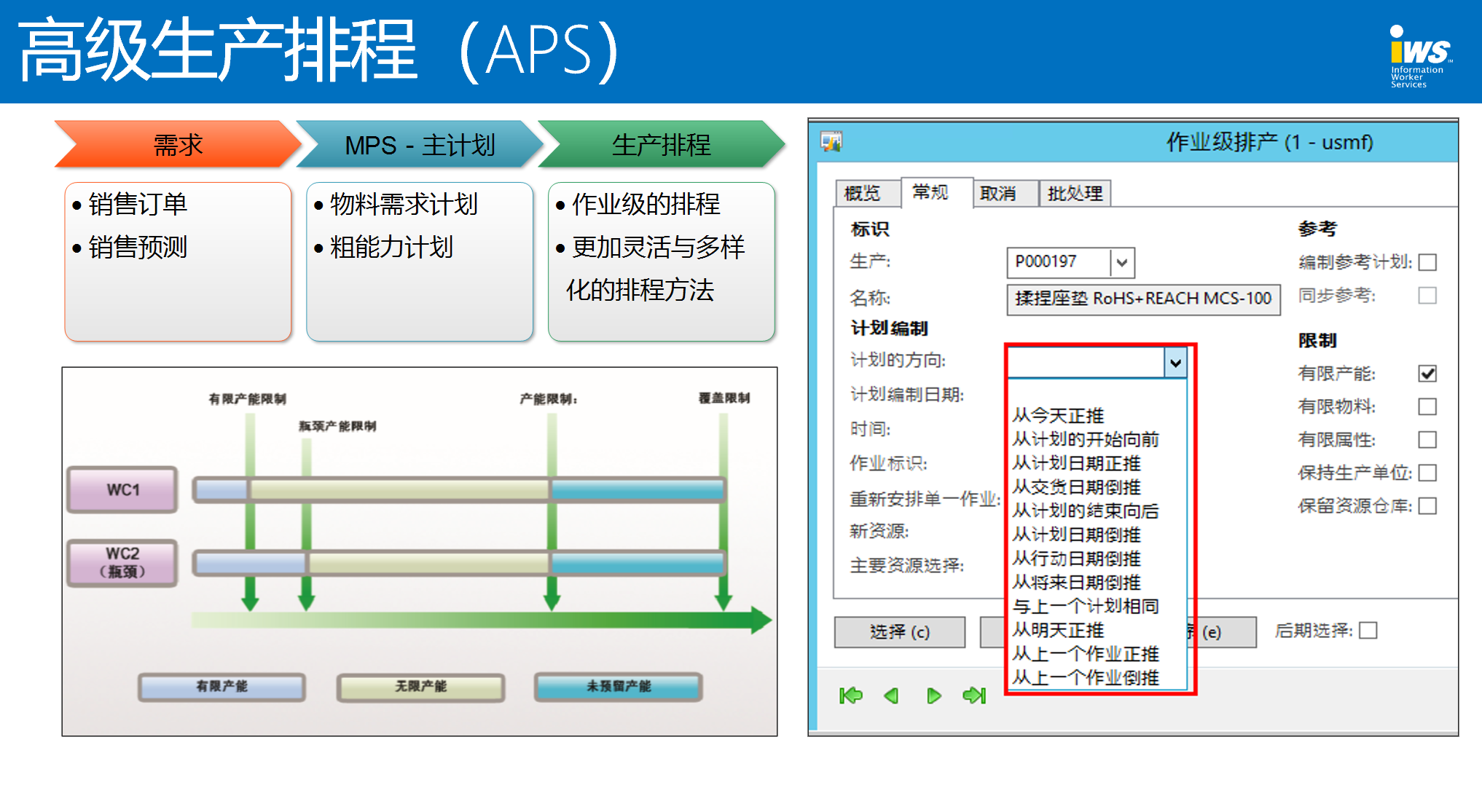Screen dimensions: 1482x812
Task: Enable the 有限物料 checkbox
Action: point(1427,406)
